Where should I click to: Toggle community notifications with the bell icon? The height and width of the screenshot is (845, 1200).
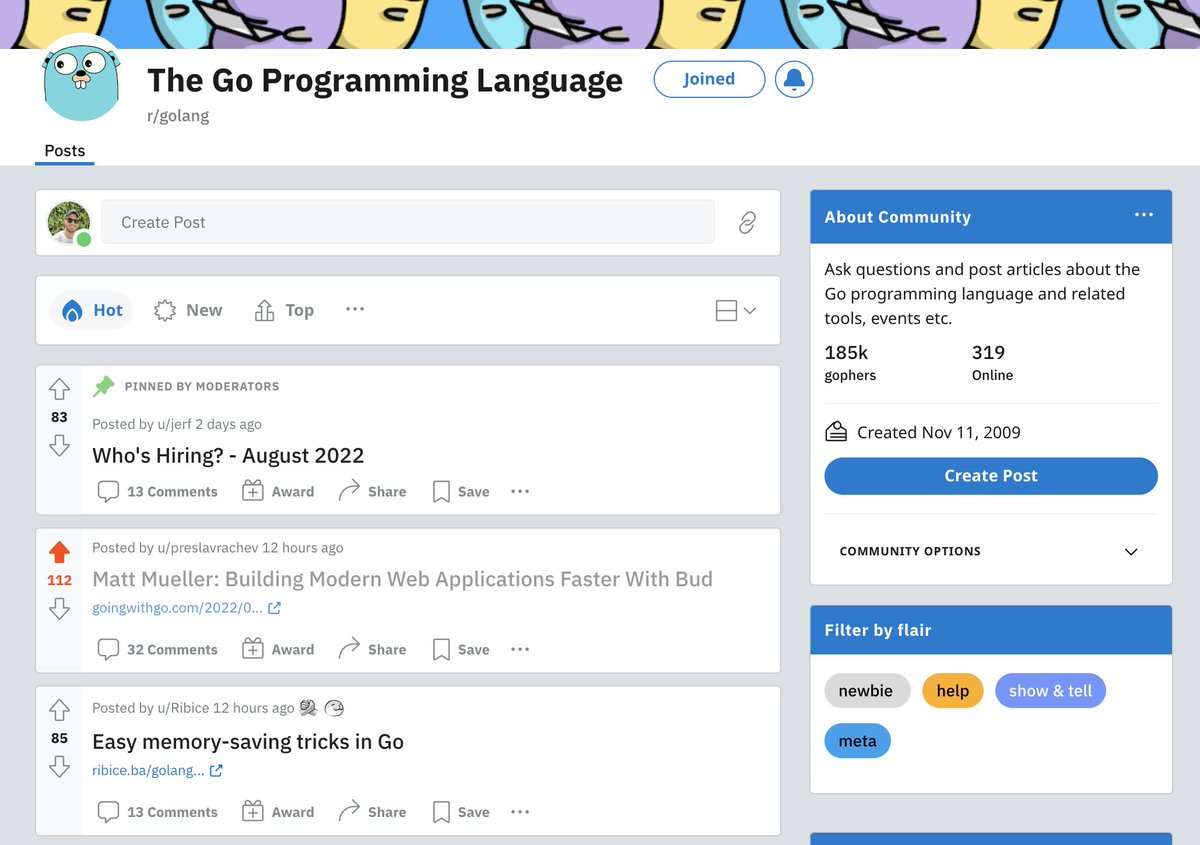793,79
